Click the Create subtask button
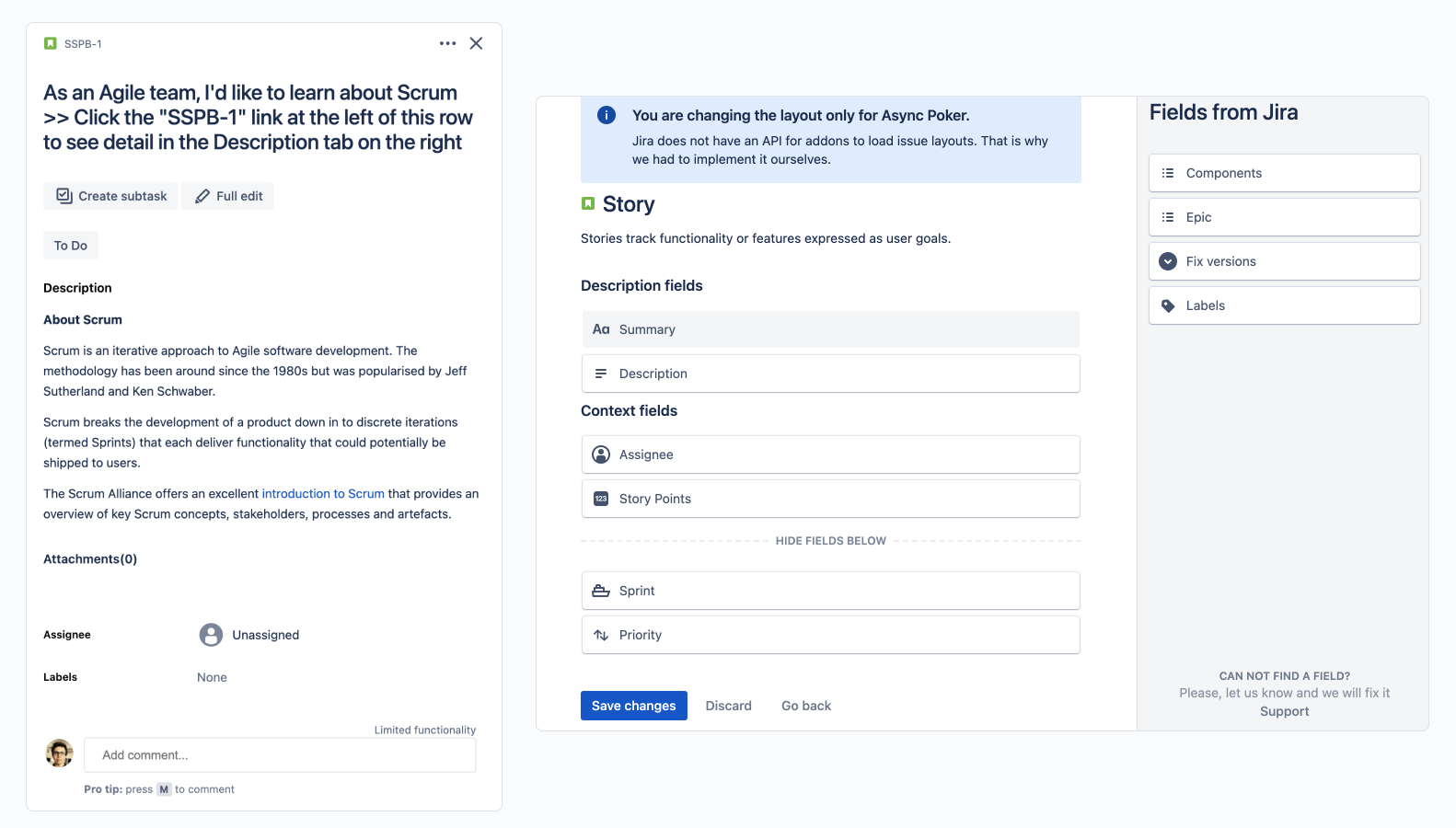The image size is (1456, 828). click(111, 196)
